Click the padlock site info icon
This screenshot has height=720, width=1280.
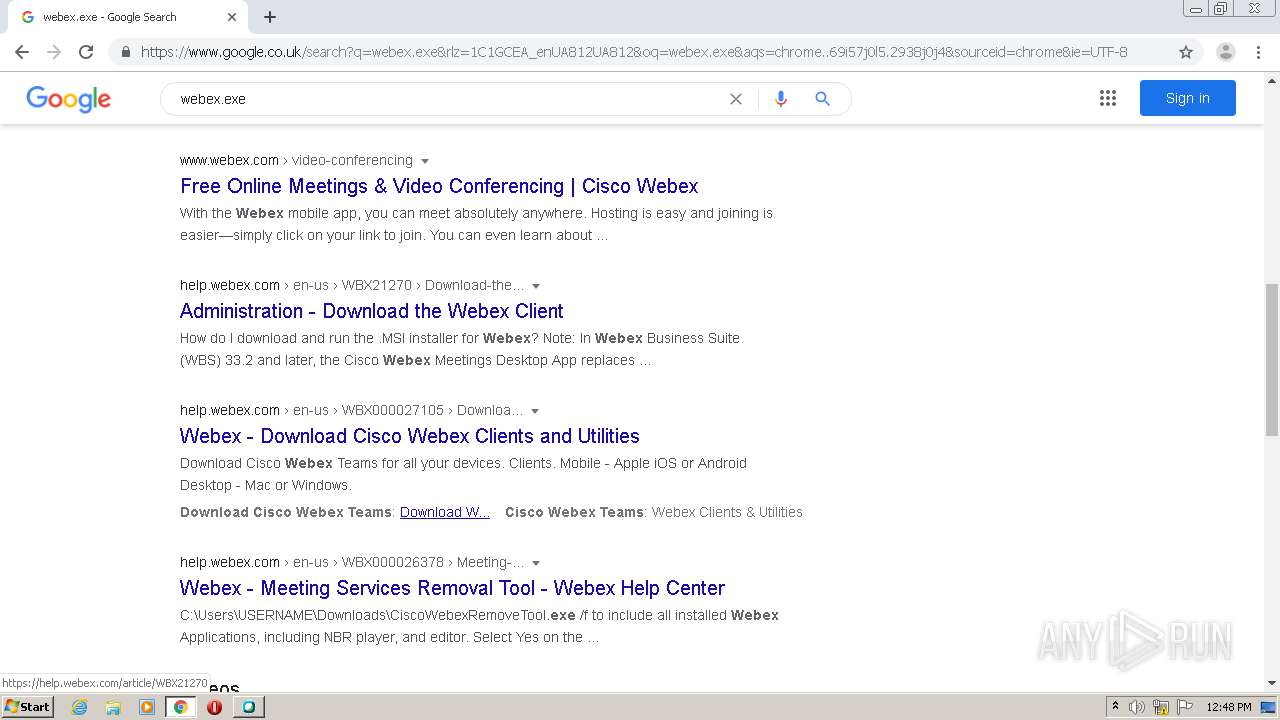click(125, 52)
